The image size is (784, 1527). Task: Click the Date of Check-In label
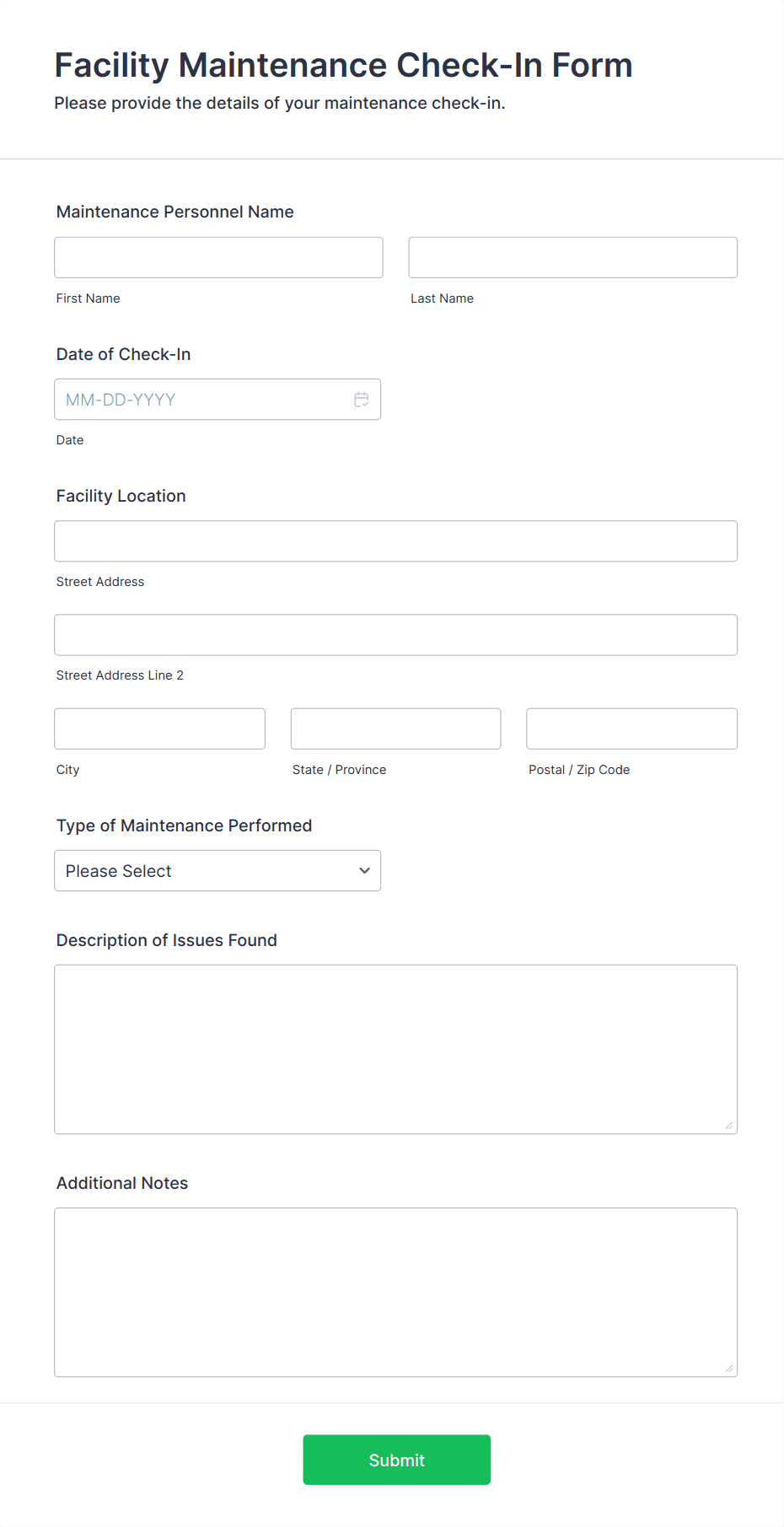coord(123,354)
